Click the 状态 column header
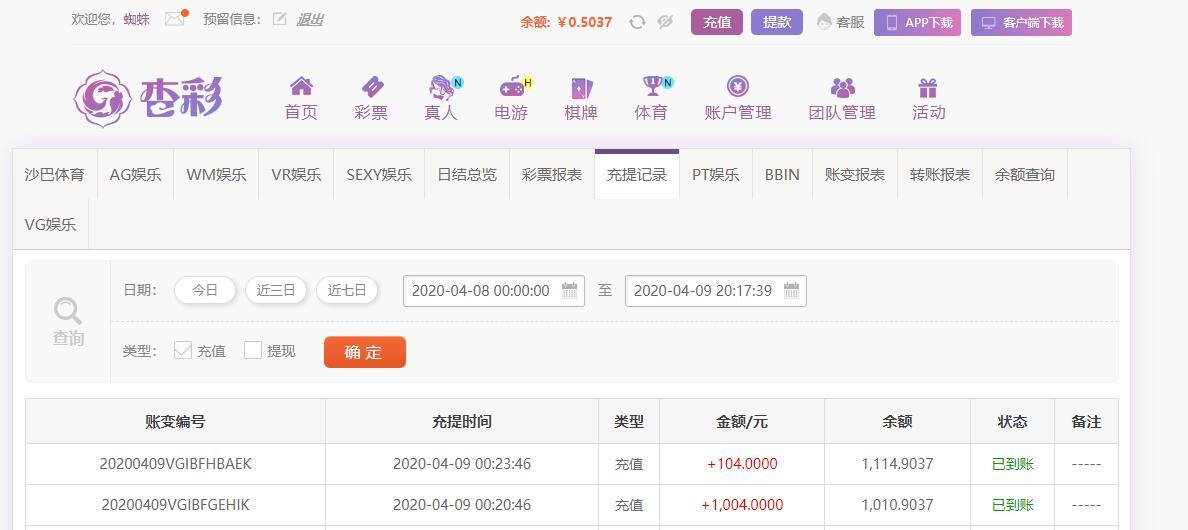 point(1013,422)
